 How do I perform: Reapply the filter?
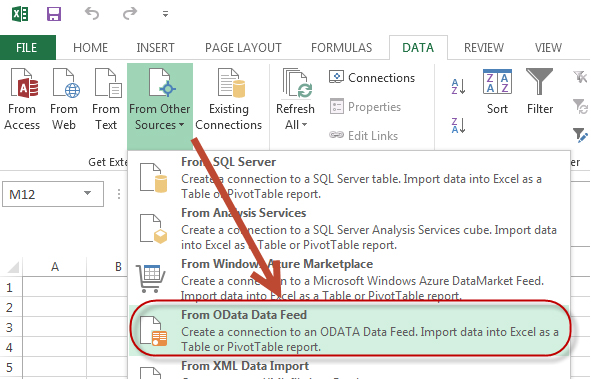pos(580,106)
